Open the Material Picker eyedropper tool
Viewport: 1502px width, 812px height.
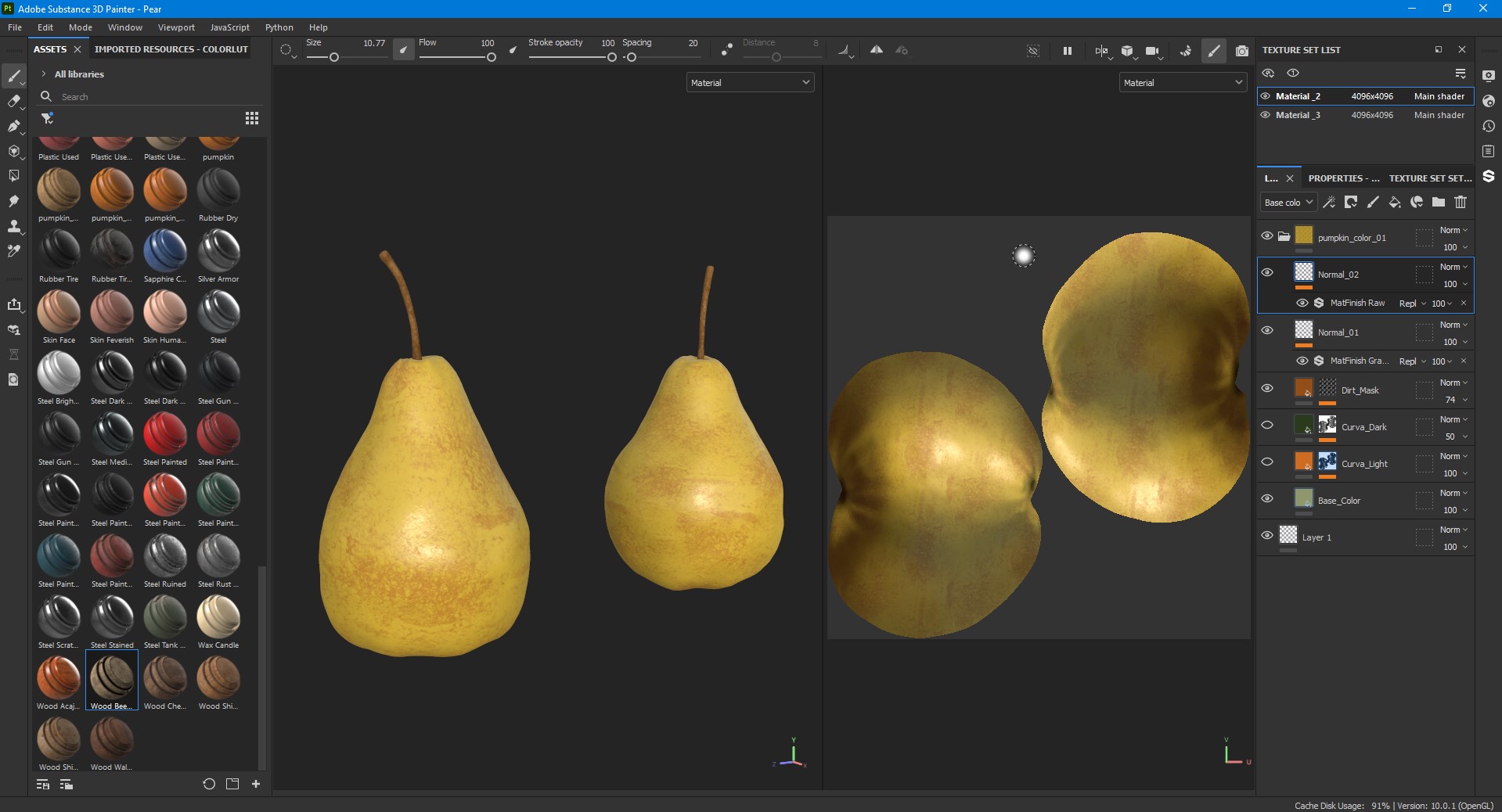tap(13, 251)
